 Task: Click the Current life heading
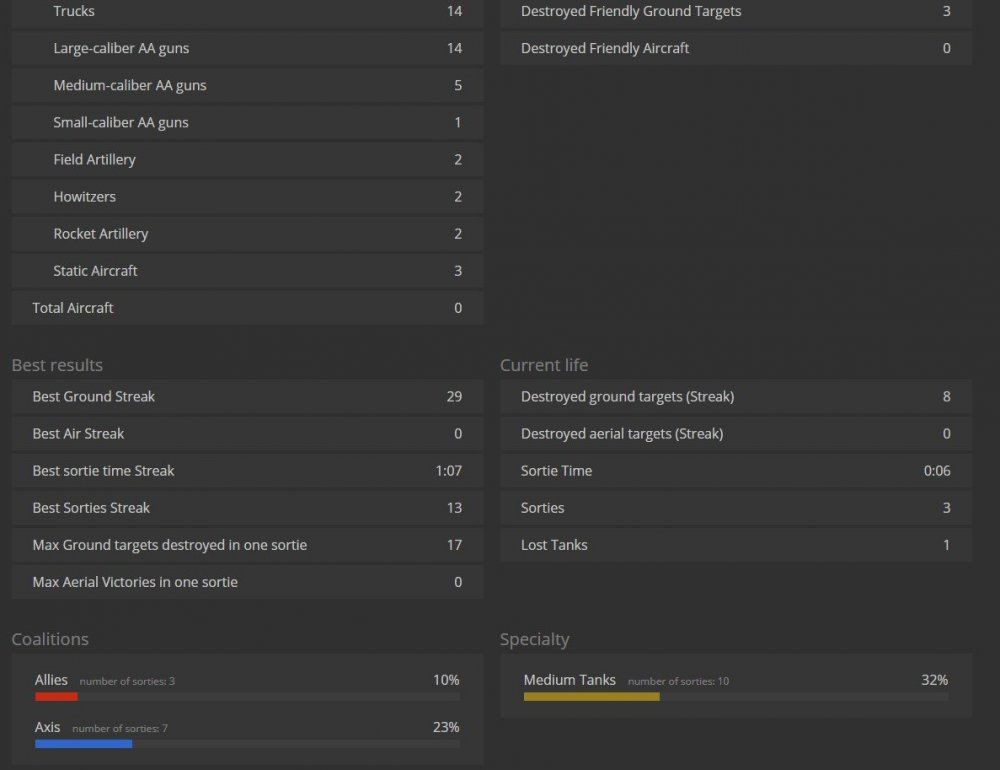(544, 365)
